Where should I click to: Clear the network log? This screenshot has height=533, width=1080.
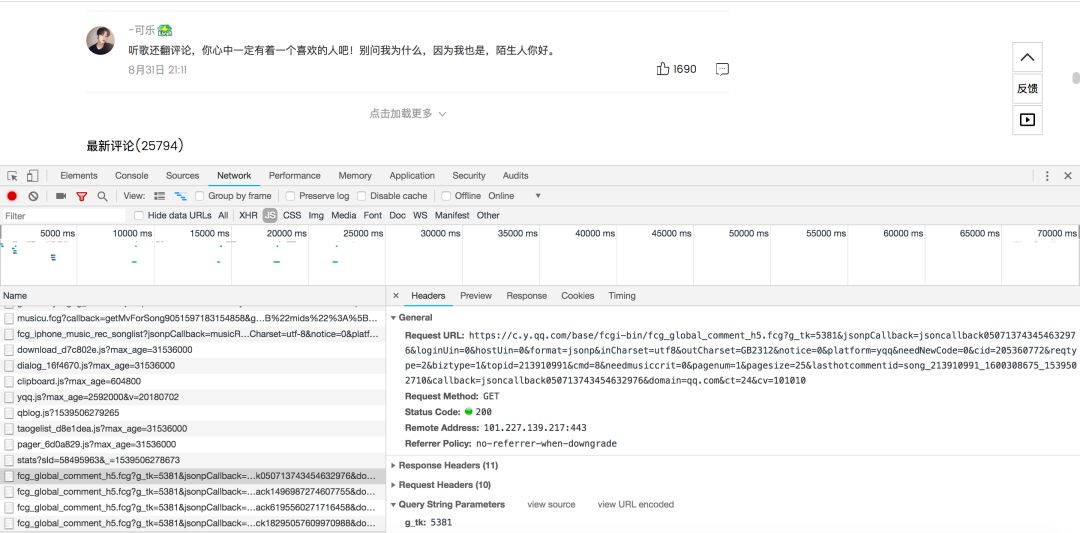33,196
